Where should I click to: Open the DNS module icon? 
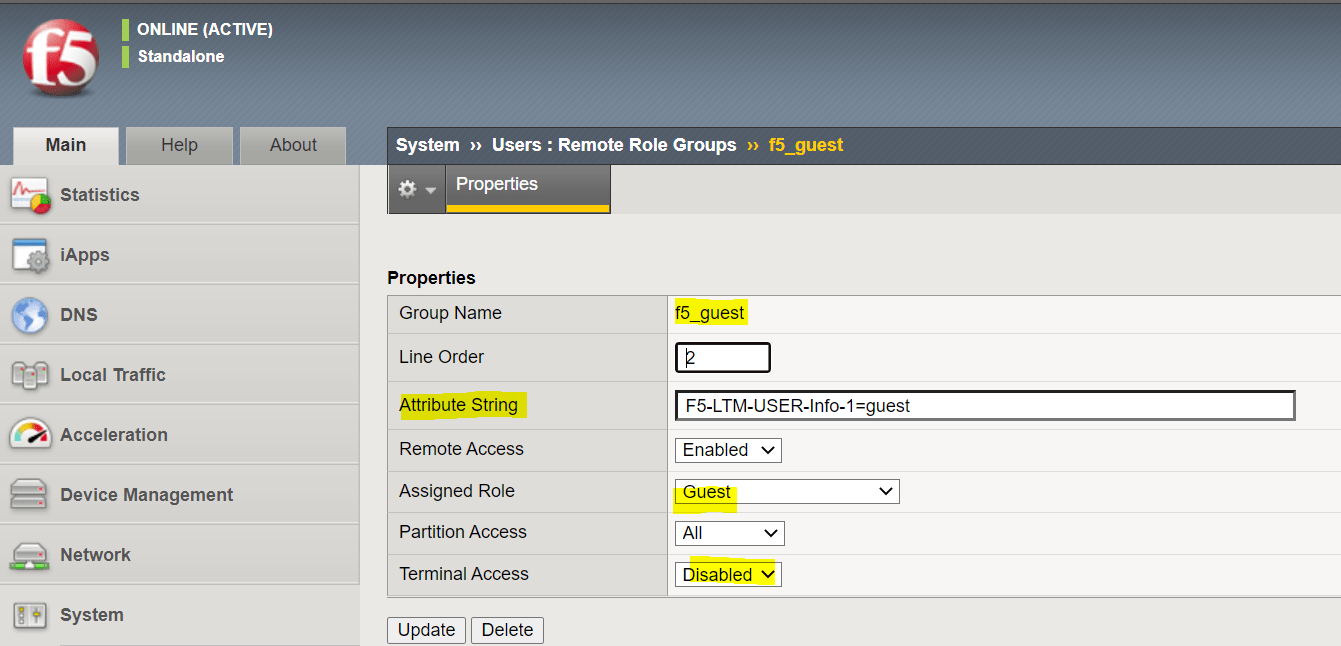pos(30,314)
